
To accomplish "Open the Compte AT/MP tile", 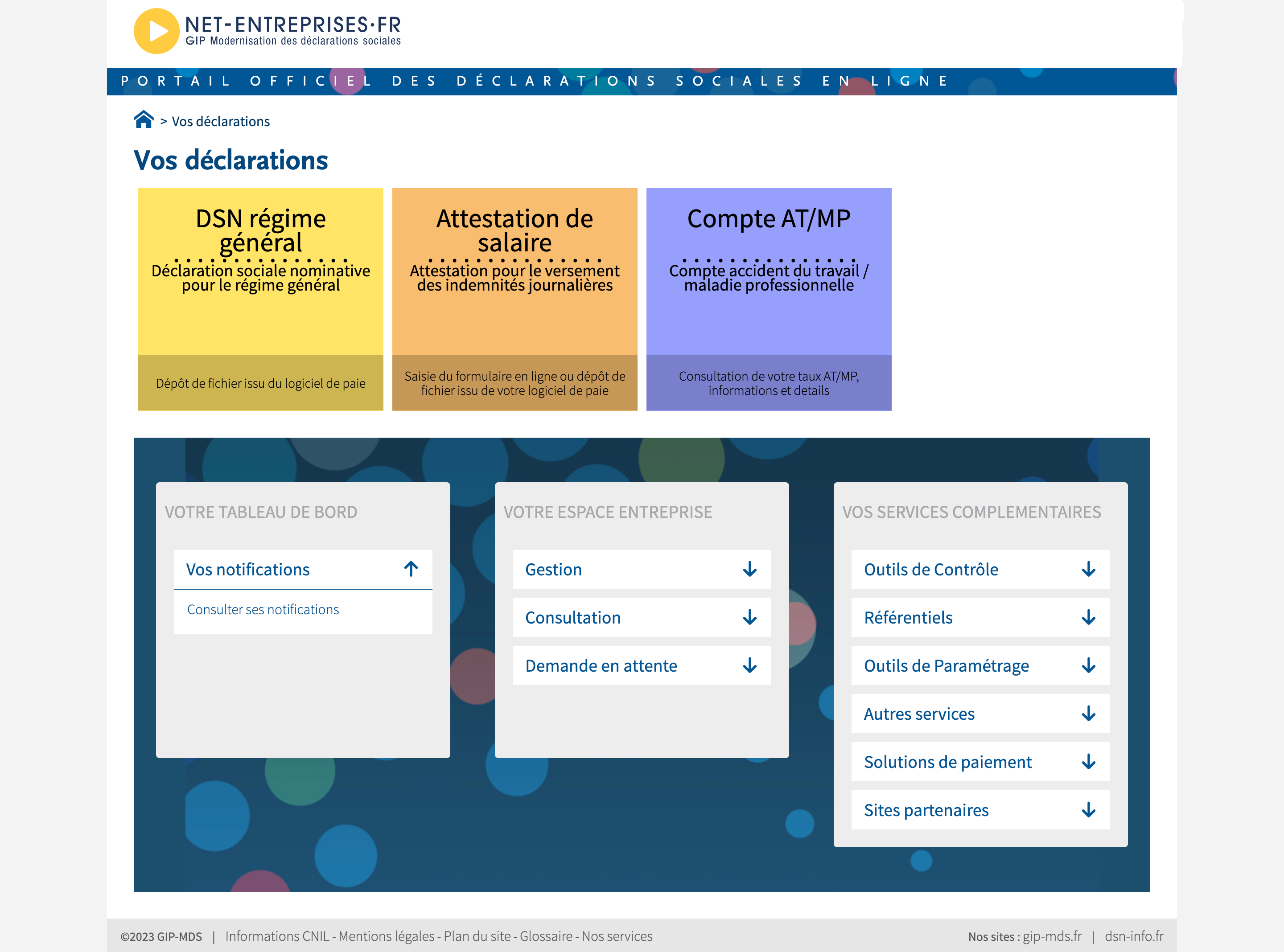I will pyautogui.click(x=769, y=299).
